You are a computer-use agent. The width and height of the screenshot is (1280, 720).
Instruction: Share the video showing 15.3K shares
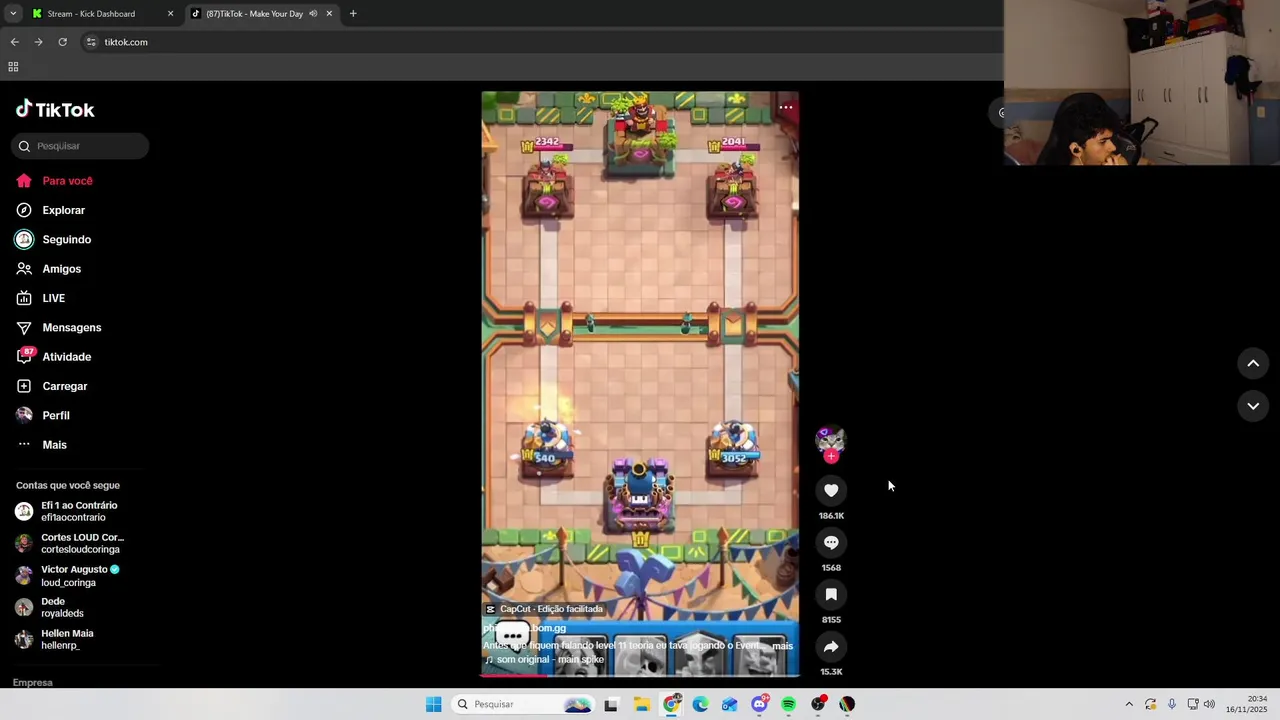[831, 646]
